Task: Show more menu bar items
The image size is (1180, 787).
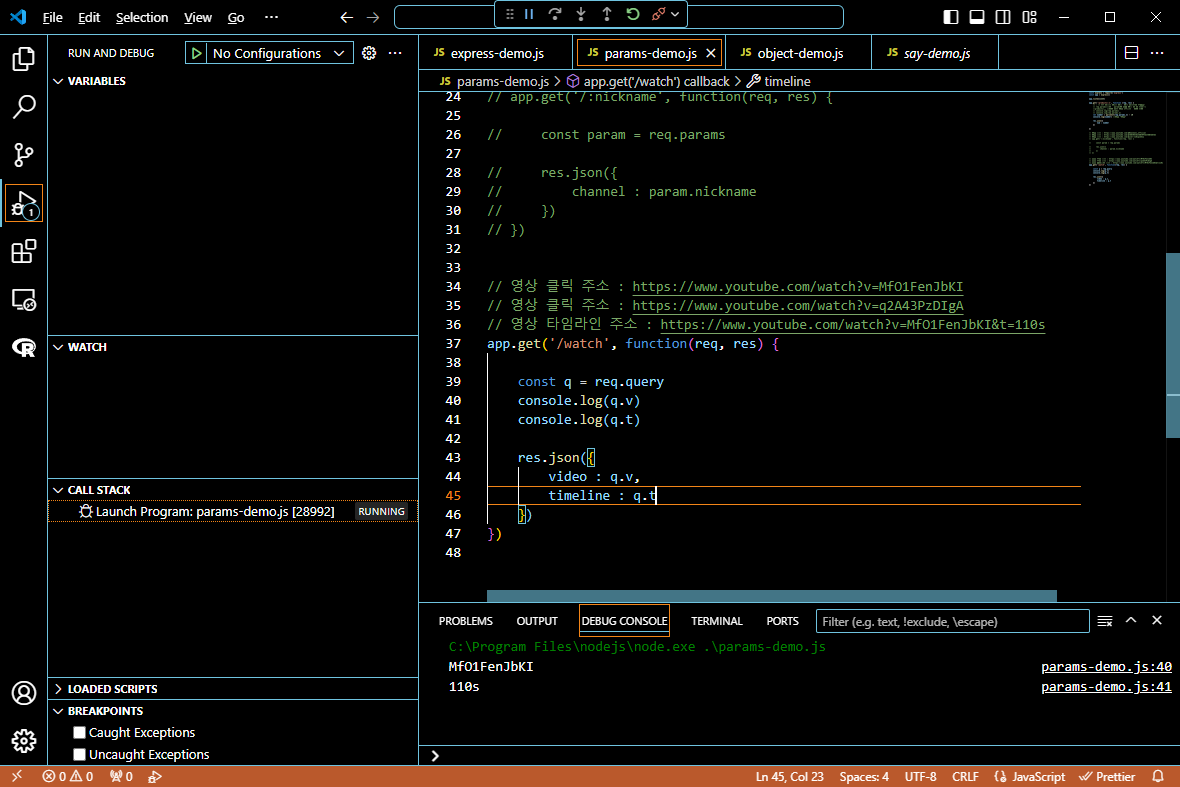Action: [x=272, y=17]
